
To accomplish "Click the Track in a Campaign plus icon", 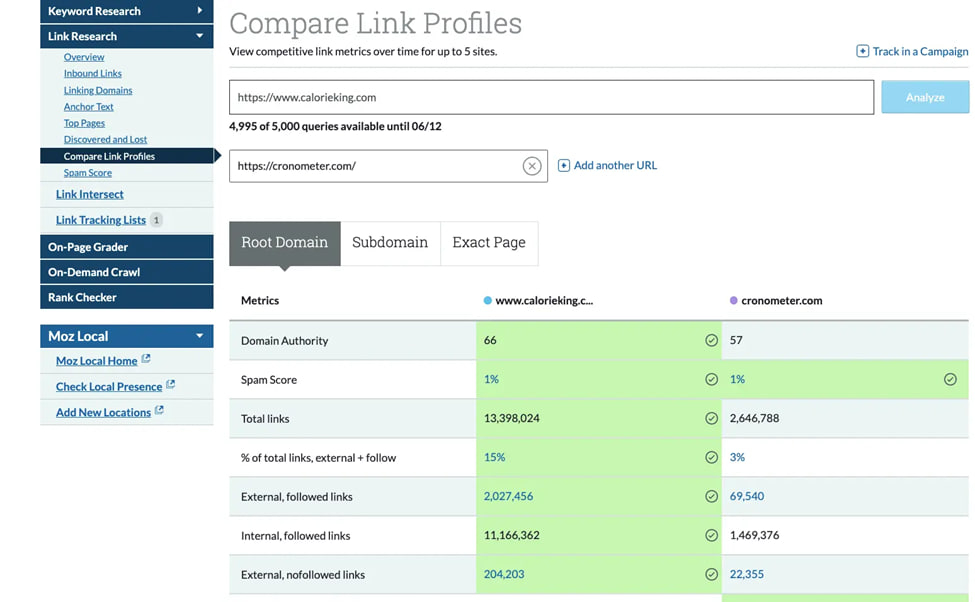I will (x=862, y=51).
